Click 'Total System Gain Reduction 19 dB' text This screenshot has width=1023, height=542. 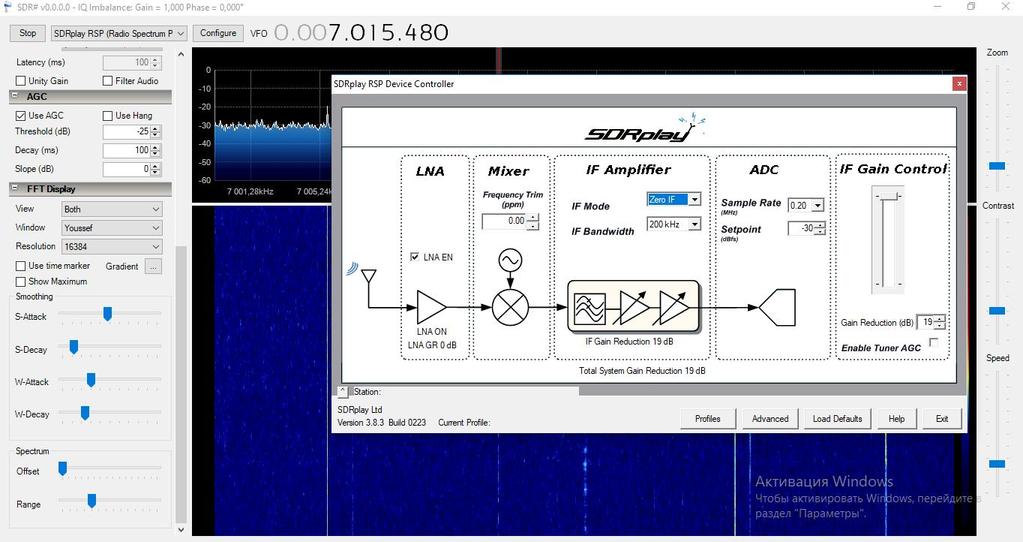click(x=642, y=370)
